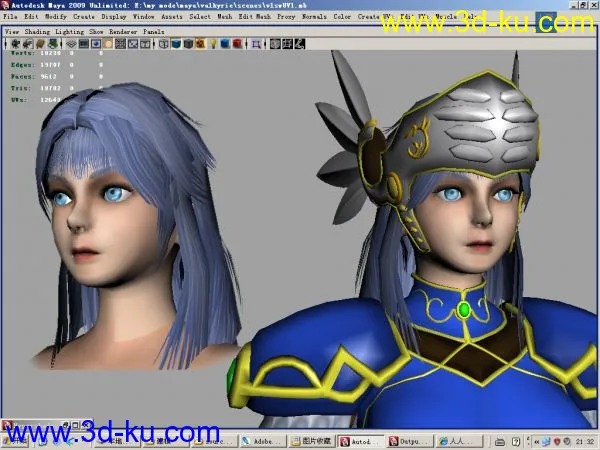Toggle X-Ray shading icon
Image resolution: width=600 pixels, height=450 pixels.
pyautogui.click(x=275, y=44)
